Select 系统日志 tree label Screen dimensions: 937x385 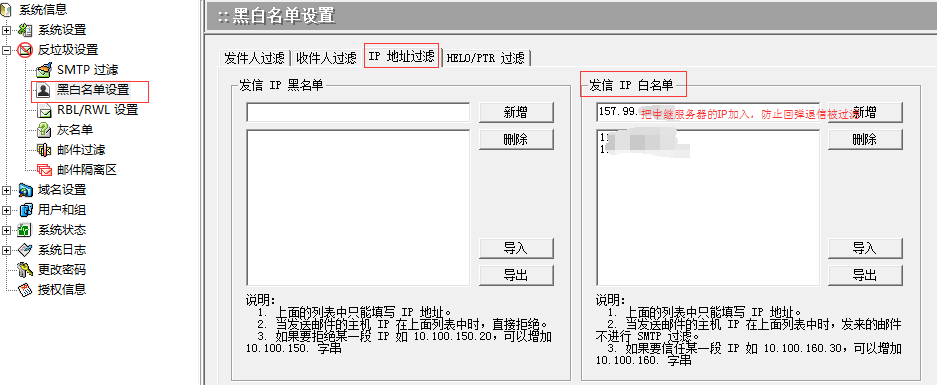[x=62, y=250]
